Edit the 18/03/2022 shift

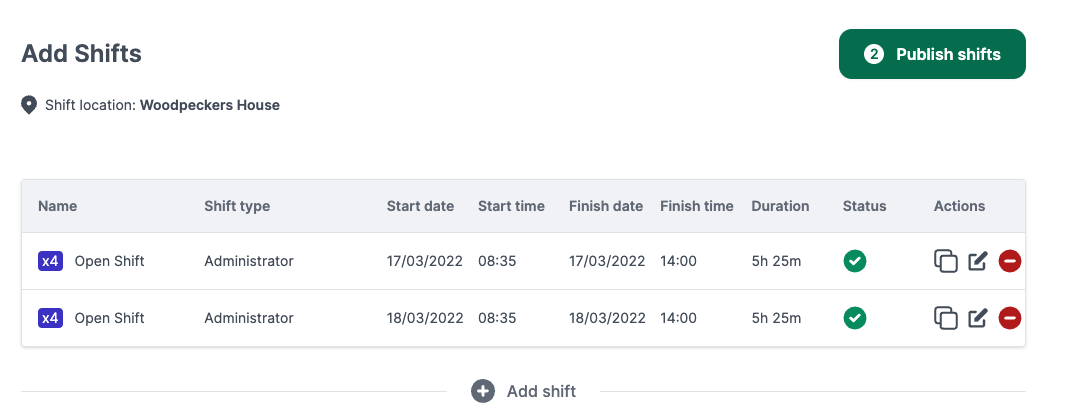pos(978,319)
